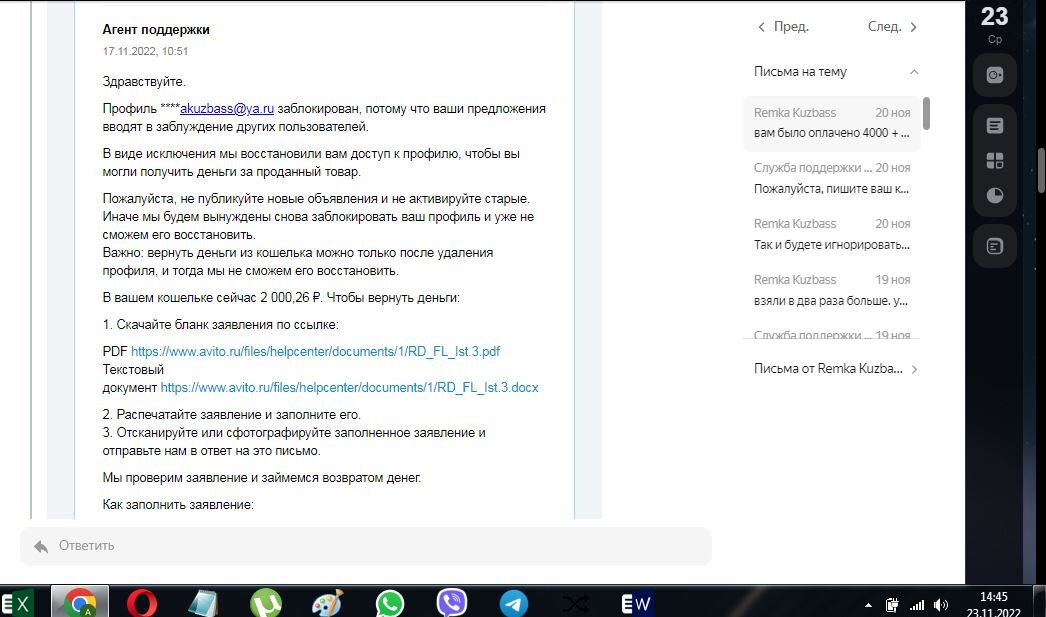Image resolution: width=1046 pixels, height=617 pixels.
Task: Click the Ответить reply field
Action: 366,546
